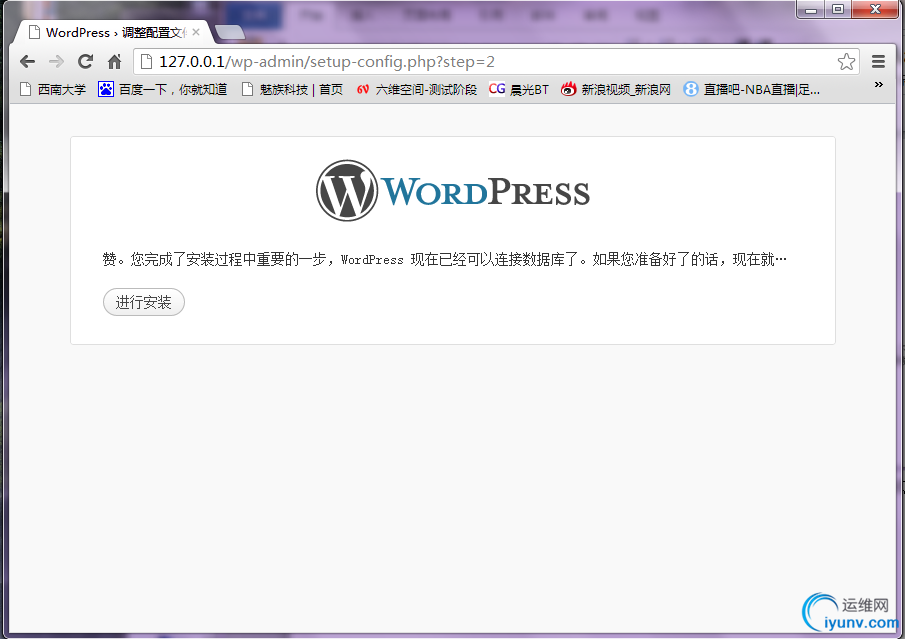905x639 pixels.
Task: Maximize the Chrome window
Action: click(838, 10)
